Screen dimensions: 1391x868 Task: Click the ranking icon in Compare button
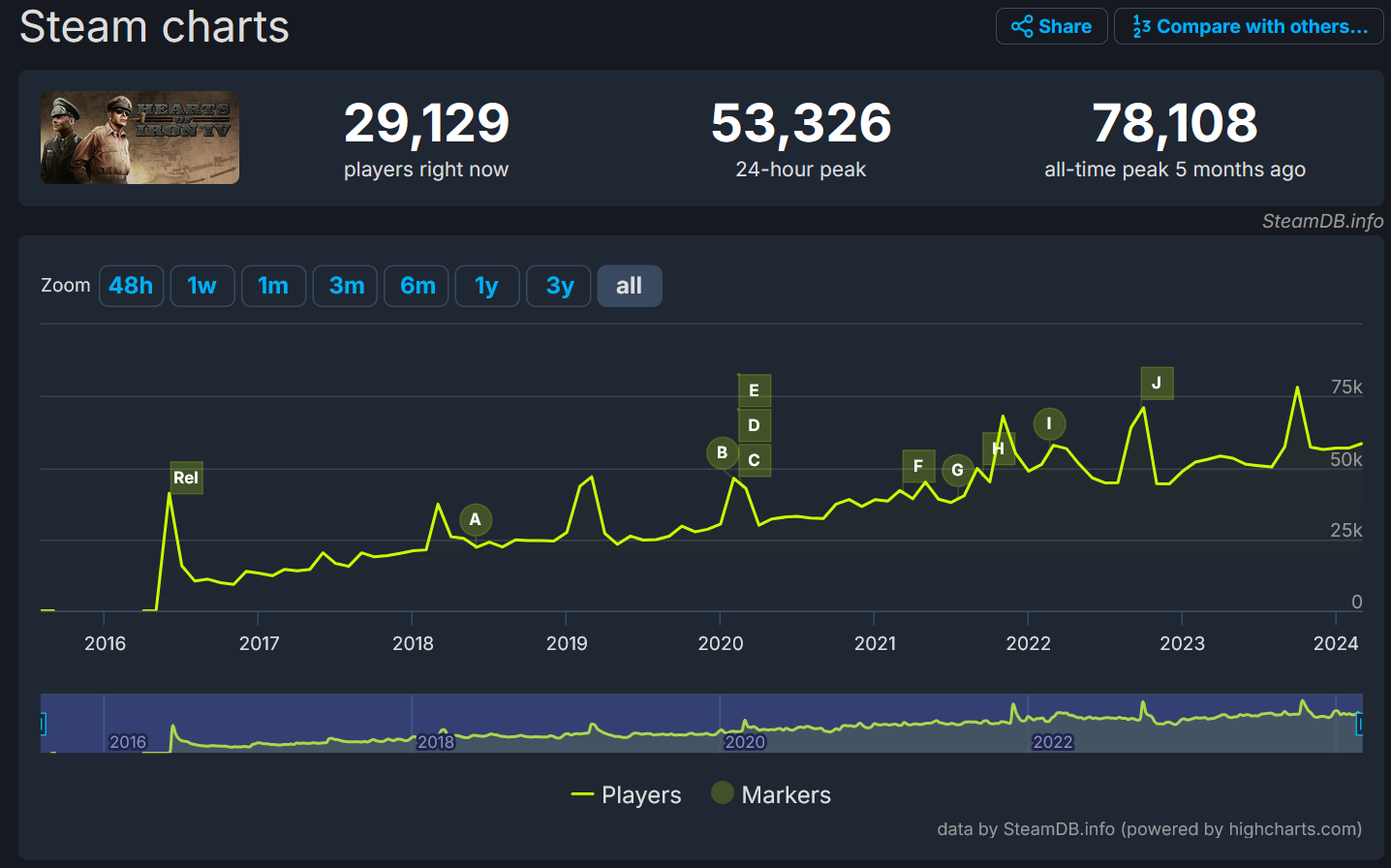(x=1141, y=26)
